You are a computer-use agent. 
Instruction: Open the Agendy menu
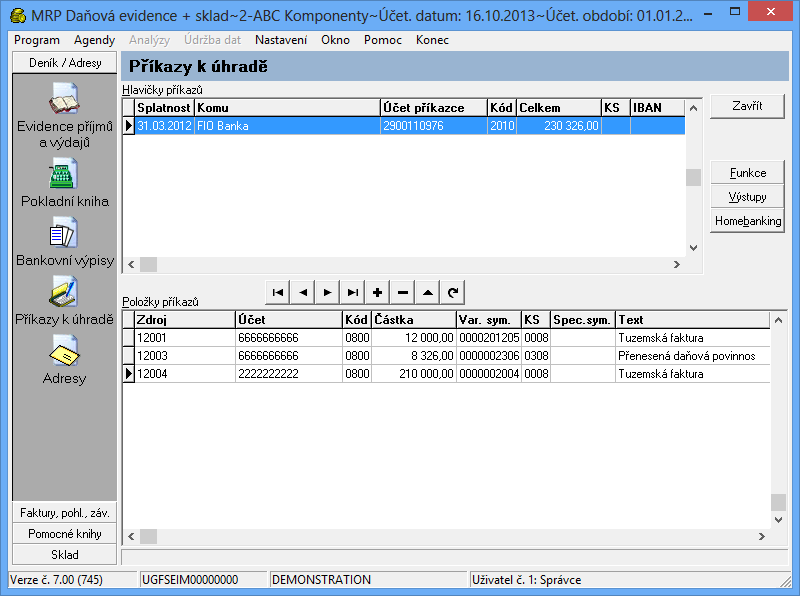94,40
